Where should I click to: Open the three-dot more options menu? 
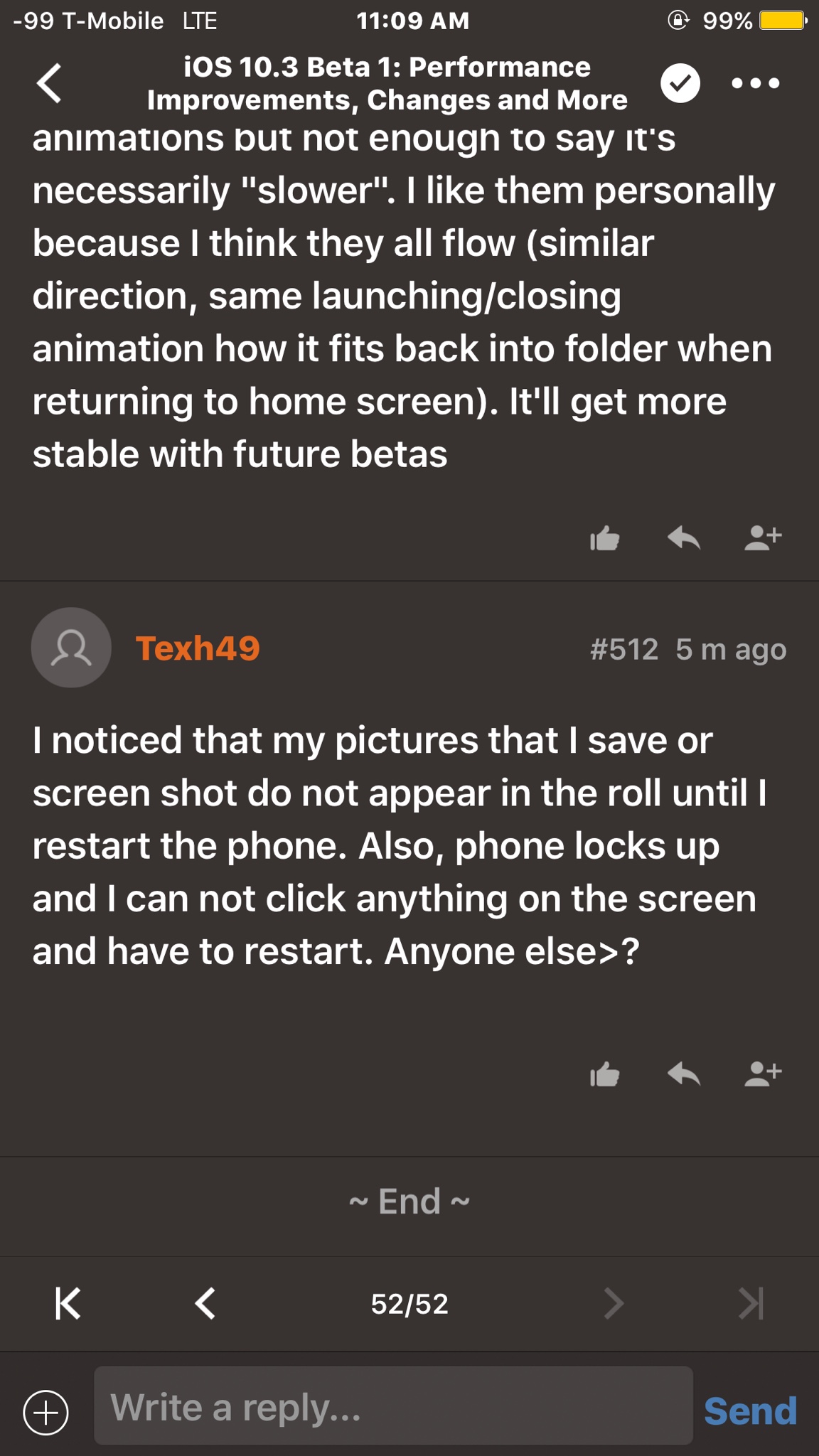tap(755, 84)
